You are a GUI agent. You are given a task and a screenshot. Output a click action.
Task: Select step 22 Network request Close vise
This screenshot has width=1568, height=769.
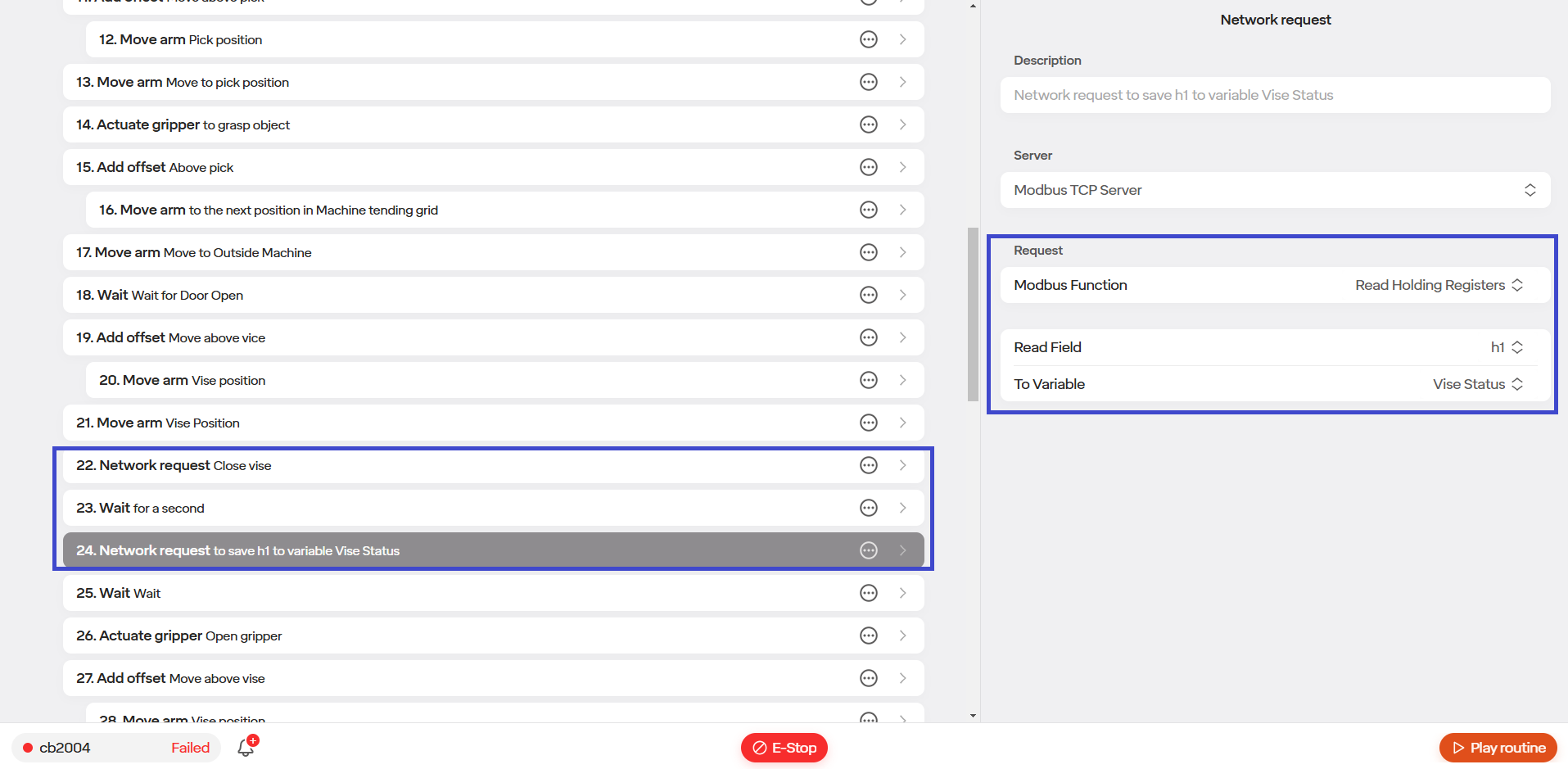click(x=494, y=465)
